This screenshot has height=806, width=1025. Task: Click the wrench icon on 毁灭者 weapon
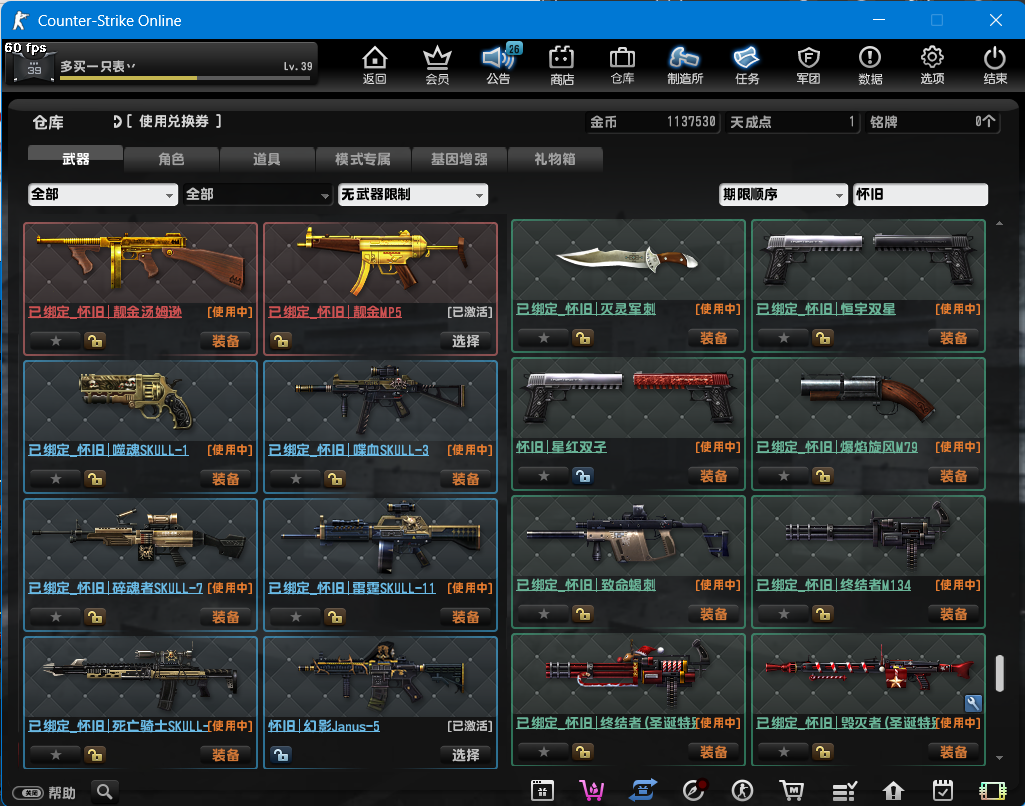tap(973, 703)
